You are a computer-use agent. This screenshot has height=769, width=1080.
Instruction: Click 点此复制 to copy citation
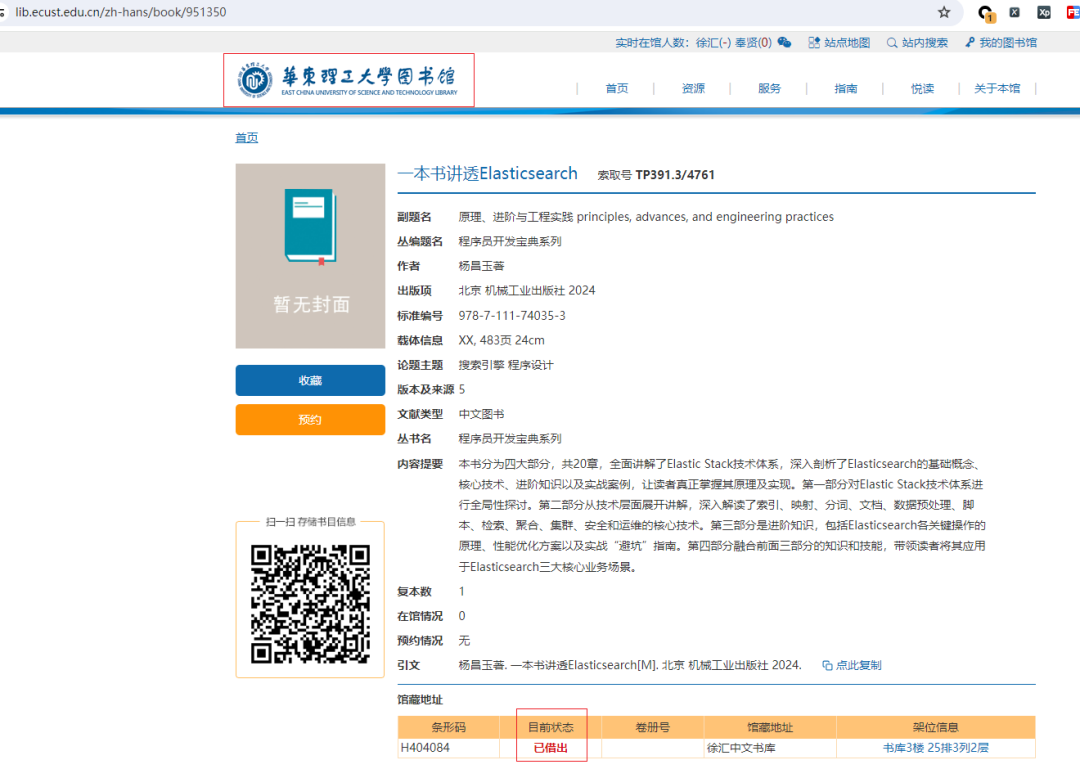[852, 665]
